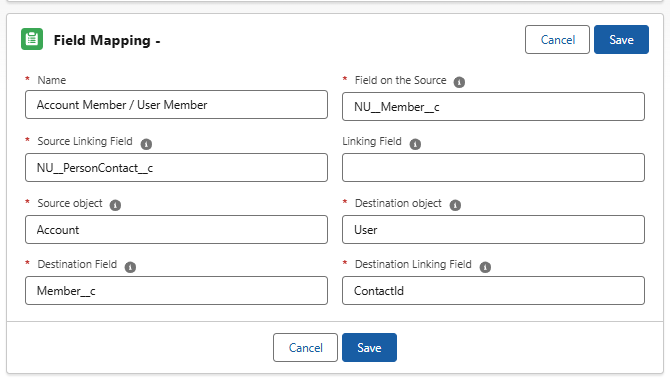Screen dimensions: 670x381
Task: Edit the Name field with Account Member
Action: pos(176,105)
